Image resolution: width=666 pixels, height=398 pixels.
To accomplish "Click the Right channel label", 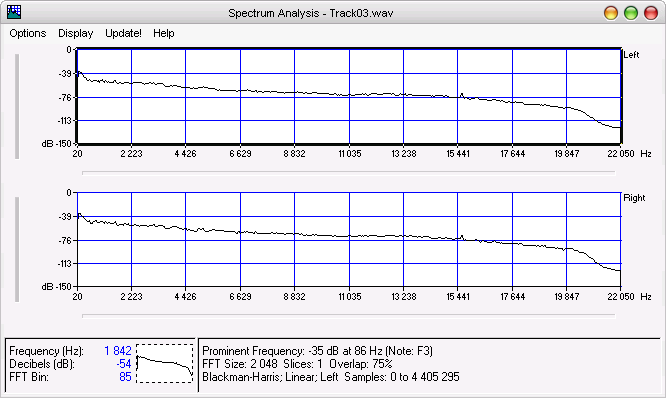I will pyautogui.click(x=634, y=198).
